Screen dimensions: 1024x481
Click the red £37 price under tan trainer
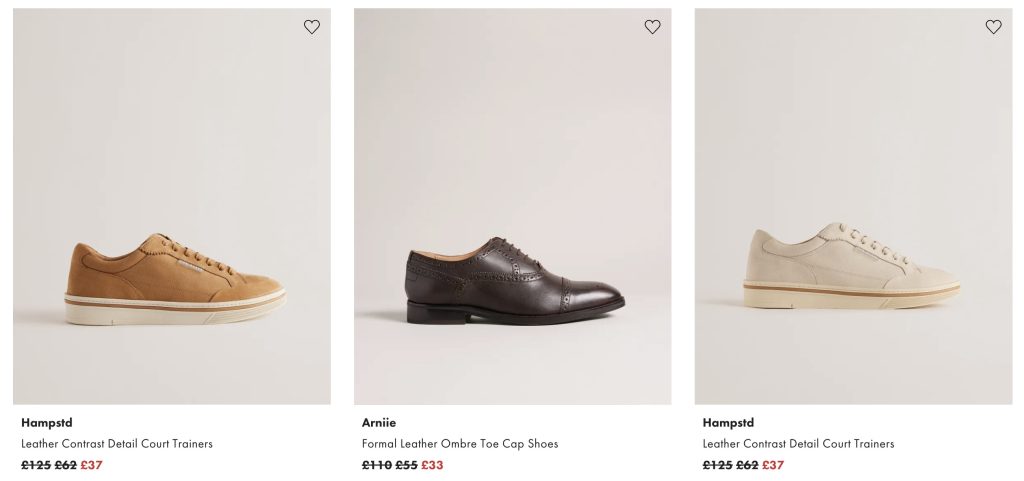click(x=92, y=465)
